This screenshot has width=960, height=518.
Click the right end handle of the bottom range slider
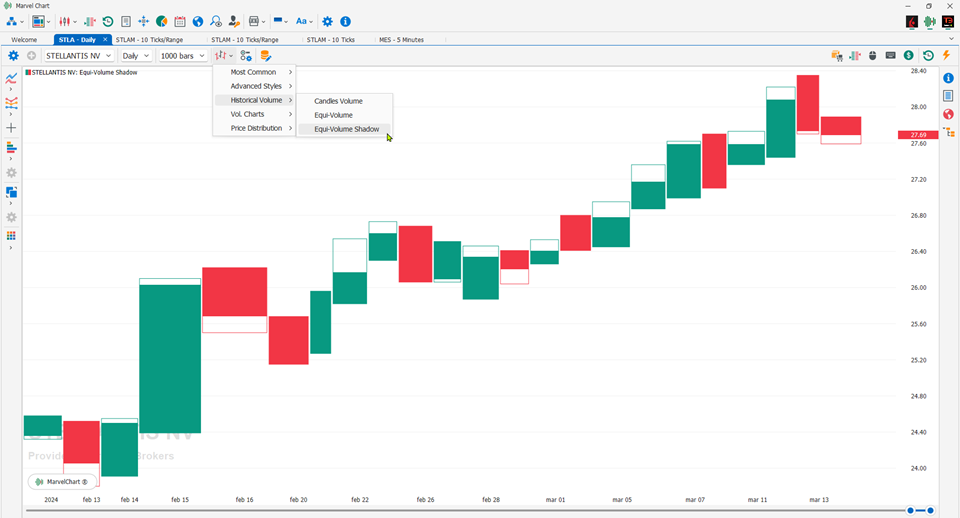[930, 510]
